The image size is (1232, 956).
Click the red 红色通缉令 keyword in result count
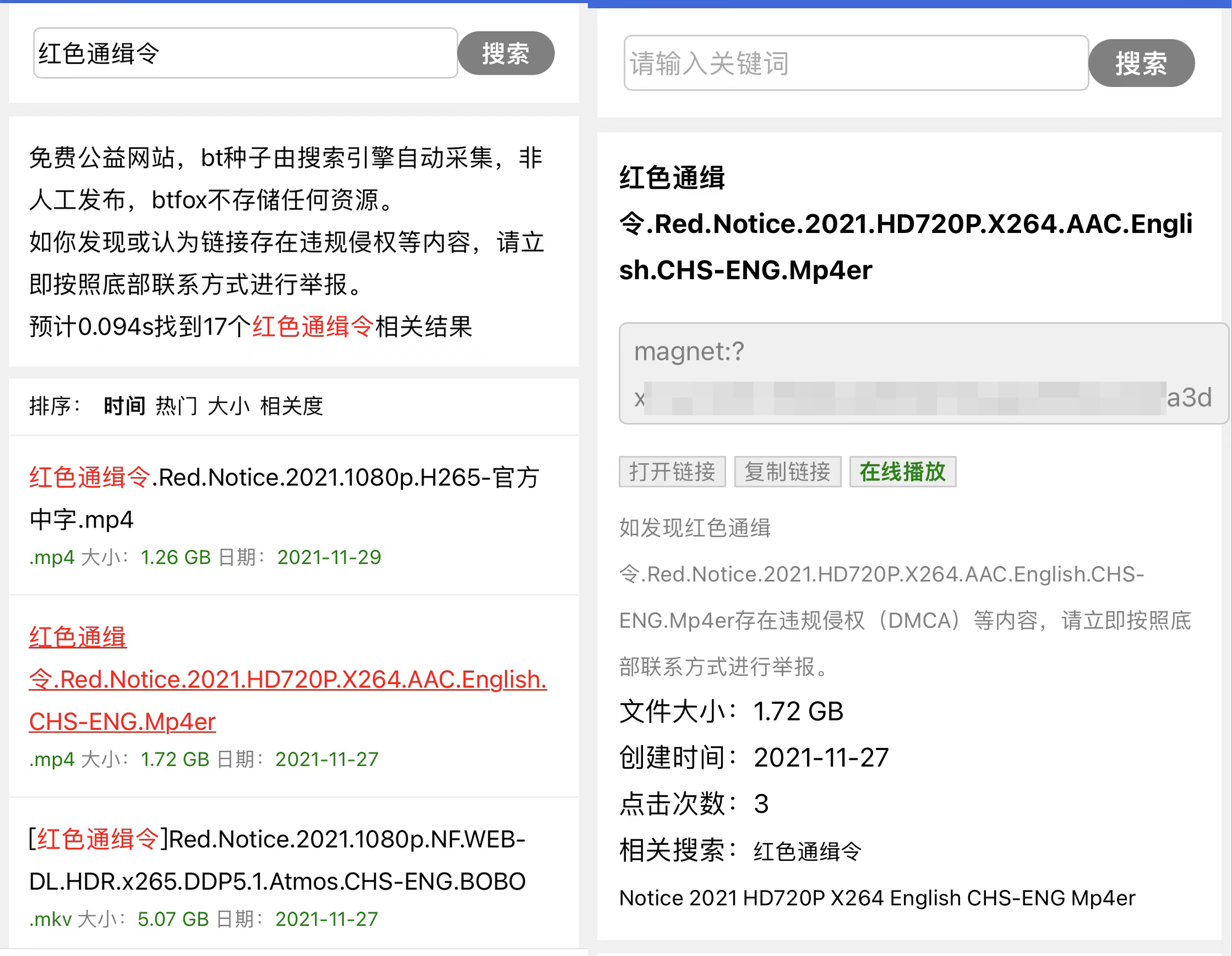313,327
